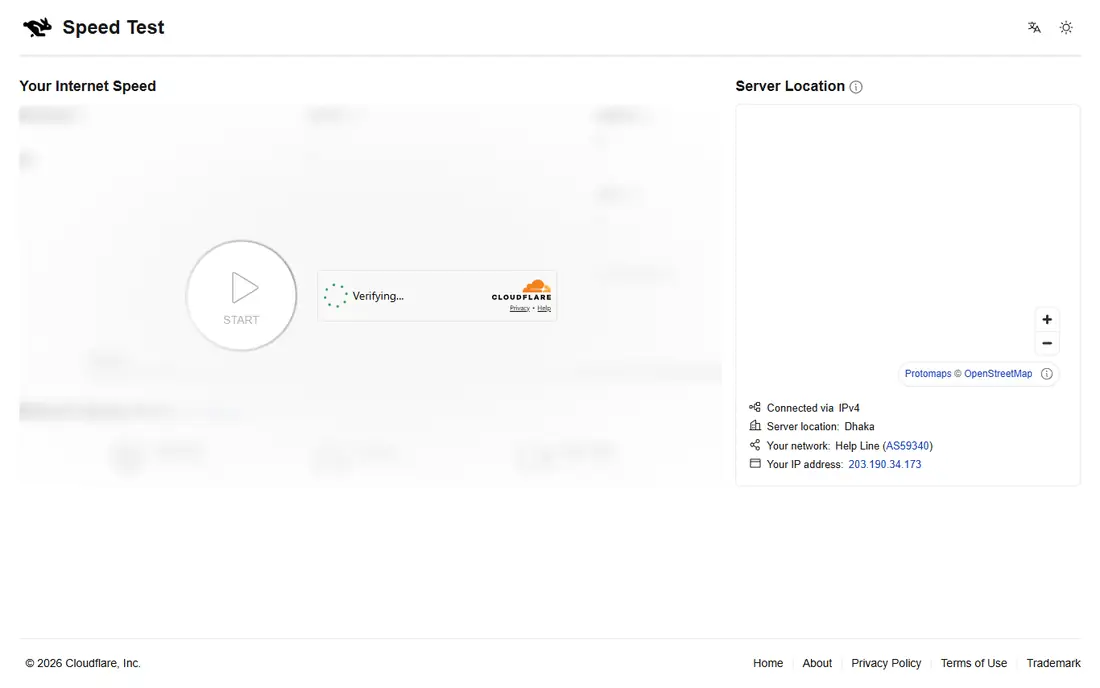Zoom out on the server map
Screen dimensions: 1100x688
point(1047,343)
